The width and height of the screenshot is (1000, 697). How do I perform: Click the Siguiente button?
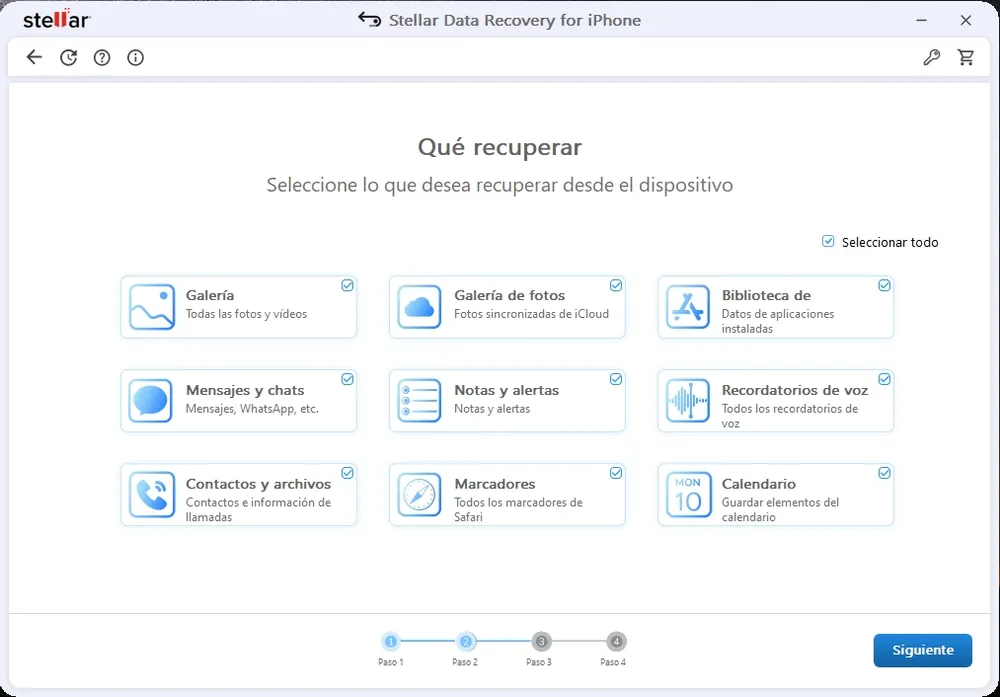922,650
